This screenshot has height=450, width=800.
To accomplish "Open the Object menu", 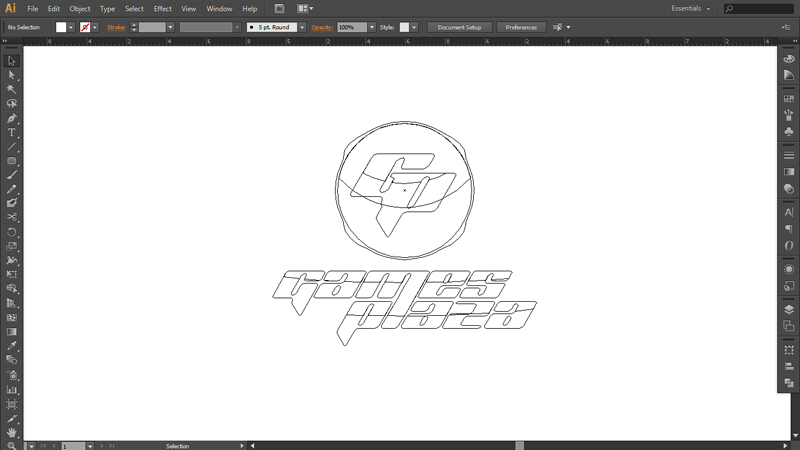I will [80, 8].
